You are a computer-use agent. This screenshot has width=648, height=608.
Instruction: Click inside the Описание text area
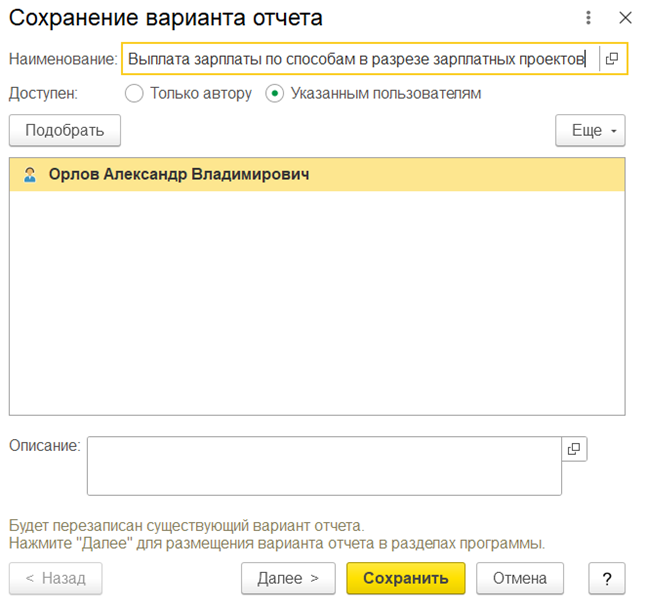(323, 466)
